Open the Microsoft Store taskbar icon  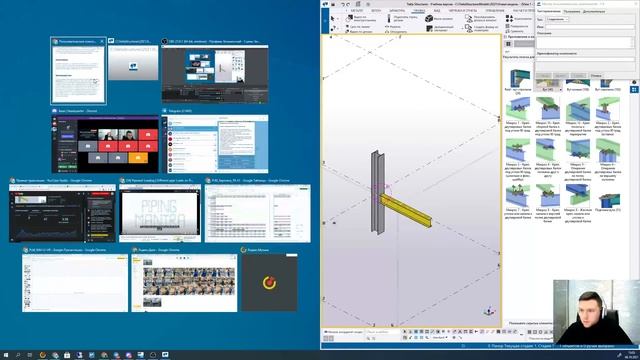[67, 355]
